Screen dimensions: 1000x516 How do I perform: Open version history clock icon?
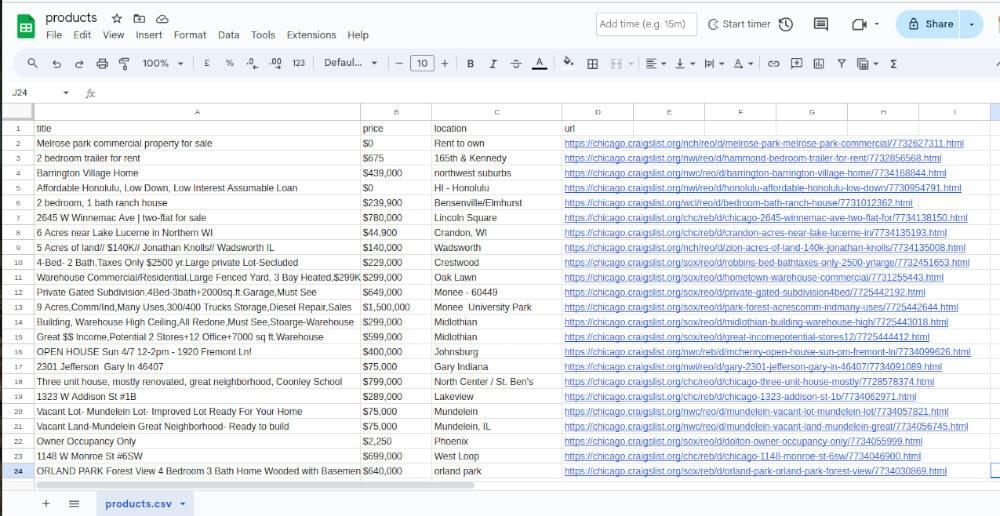(786, 24)
